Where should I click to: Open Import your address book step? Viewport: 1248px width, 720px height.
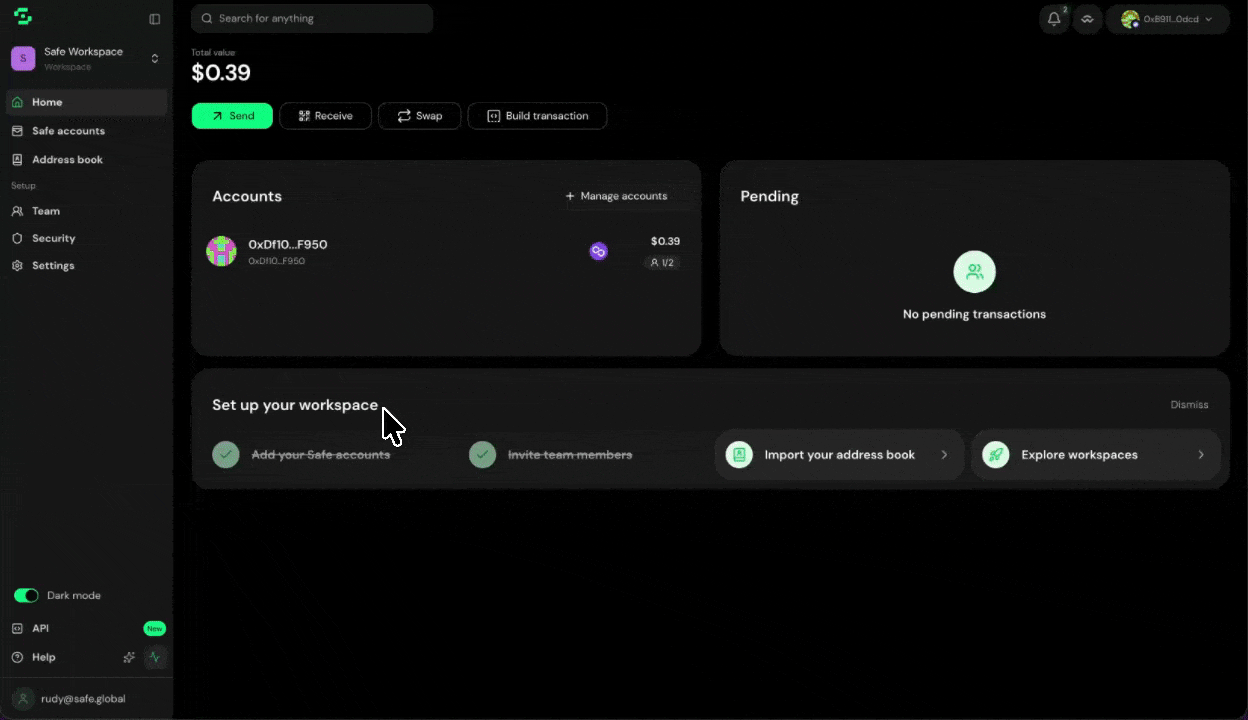tap(839, 455)
